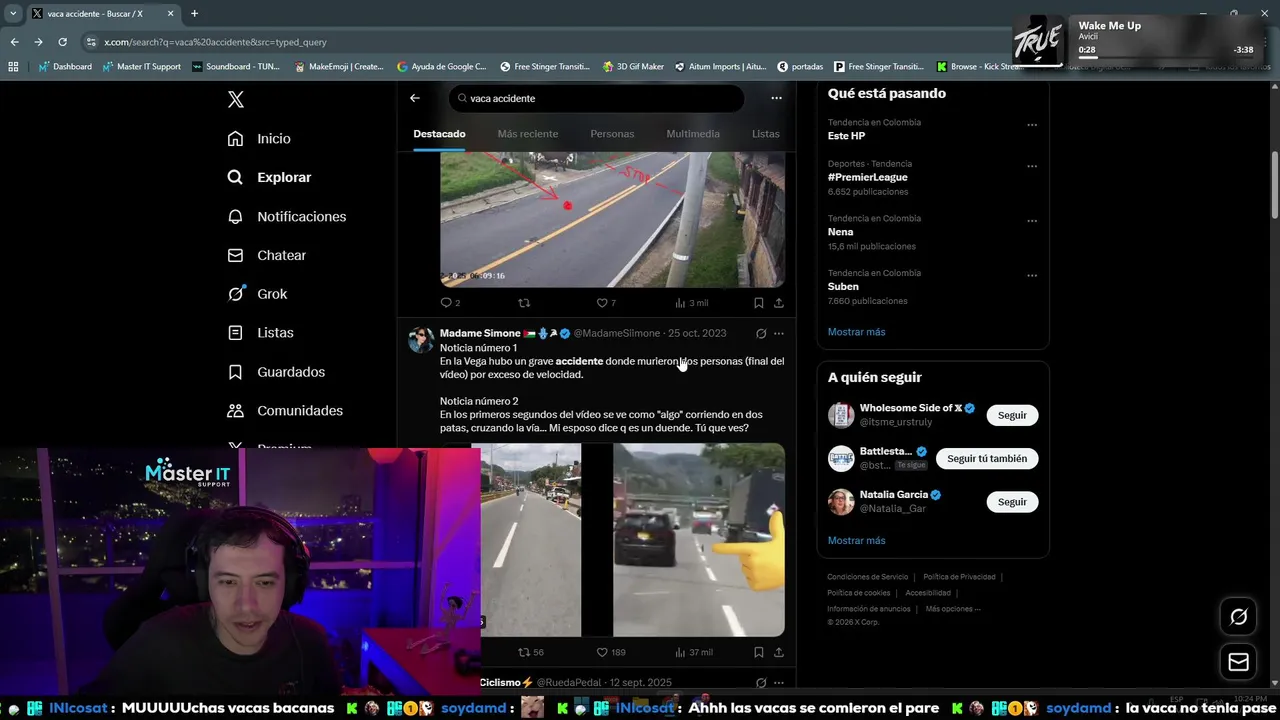Open the 3D Gif Maker bookmark
Viewport: 1280px width, 720px height.
point(633,67)
